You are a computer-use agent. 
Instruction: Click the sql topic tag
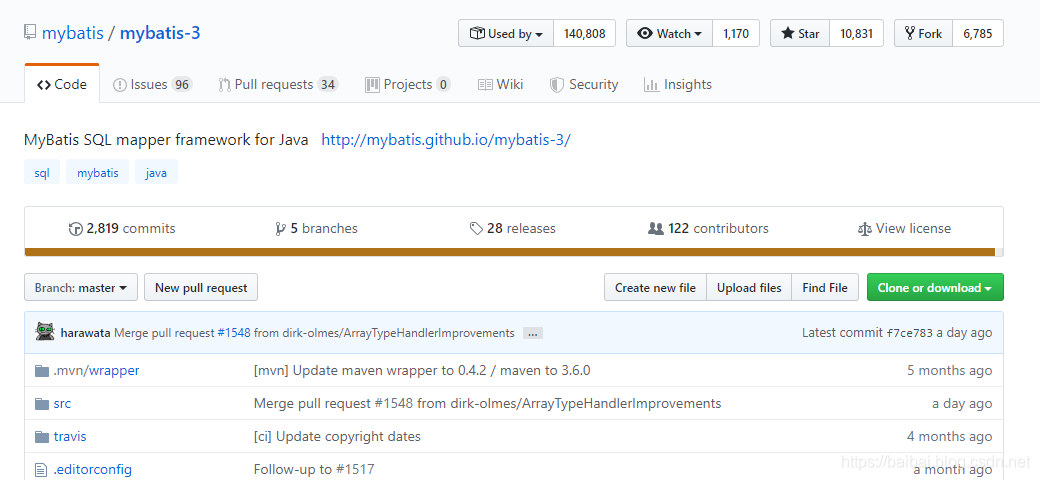tap(42, 173)
